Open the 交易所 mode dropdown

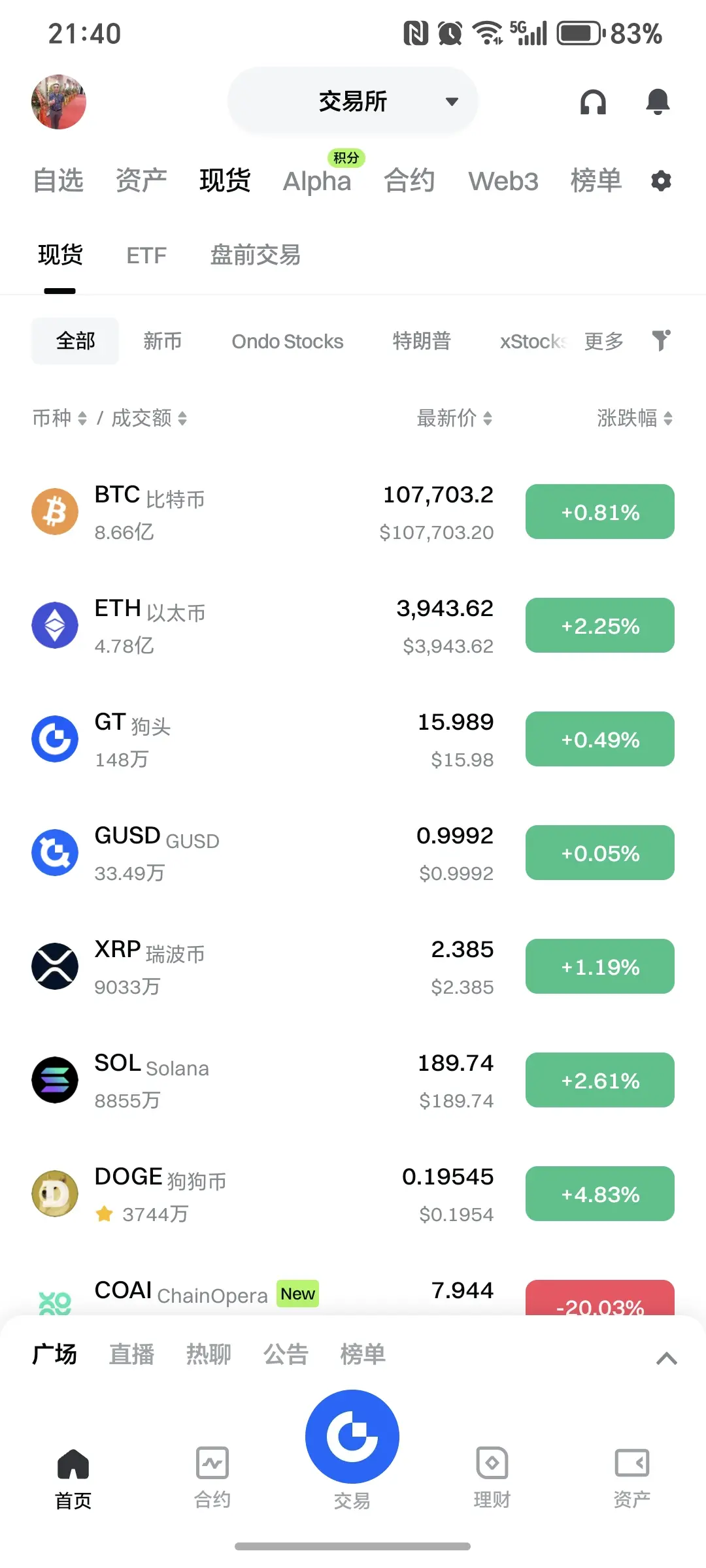[x=353, y=101]
